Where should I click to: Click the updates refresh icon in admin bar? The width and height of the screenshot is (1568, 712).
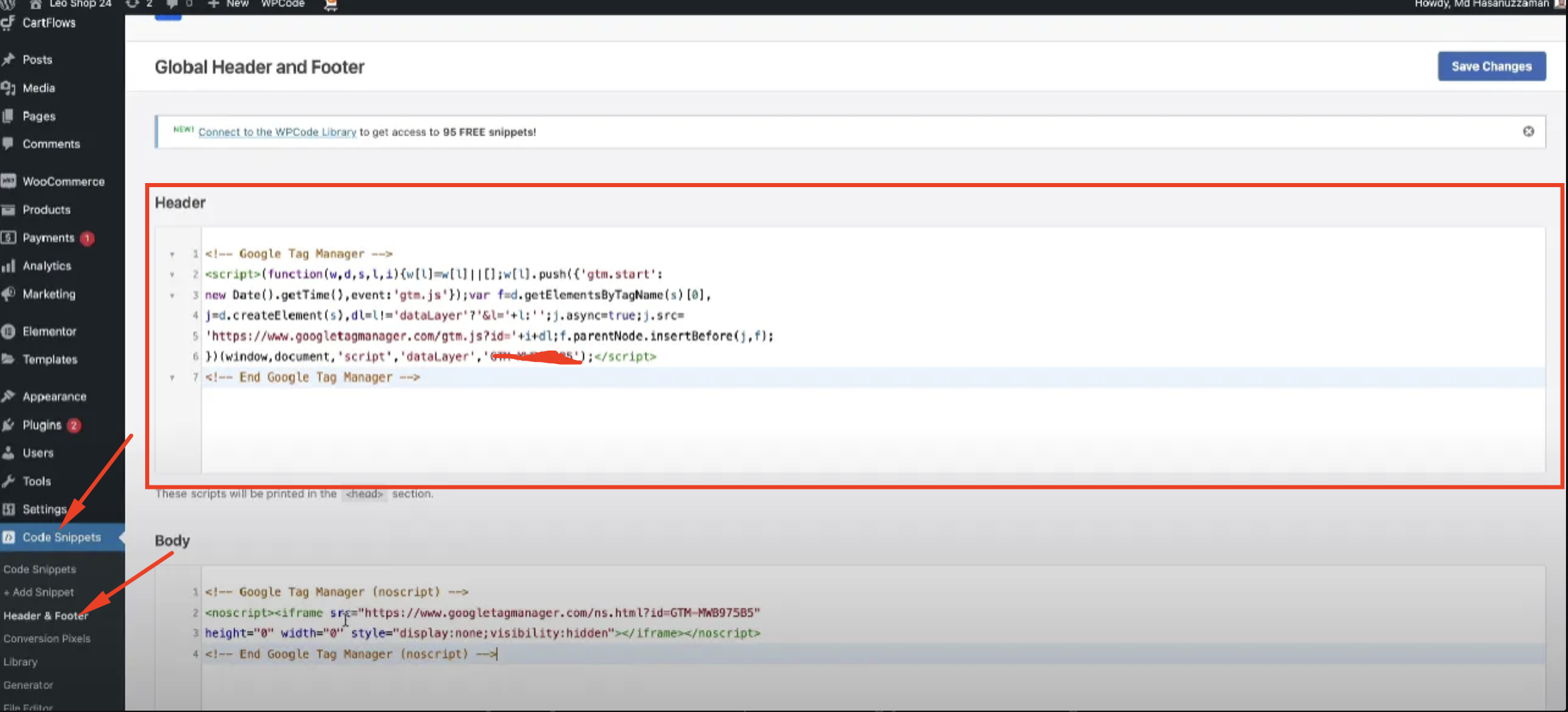(132, 4)
